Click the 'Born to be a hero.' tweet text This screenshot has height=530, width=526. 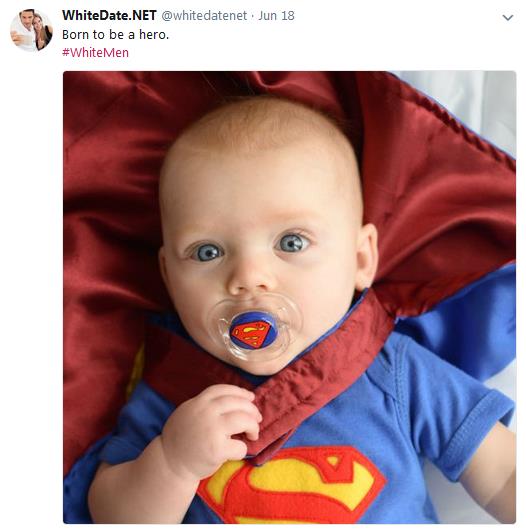pyautogui.click(x=115, y=34)
